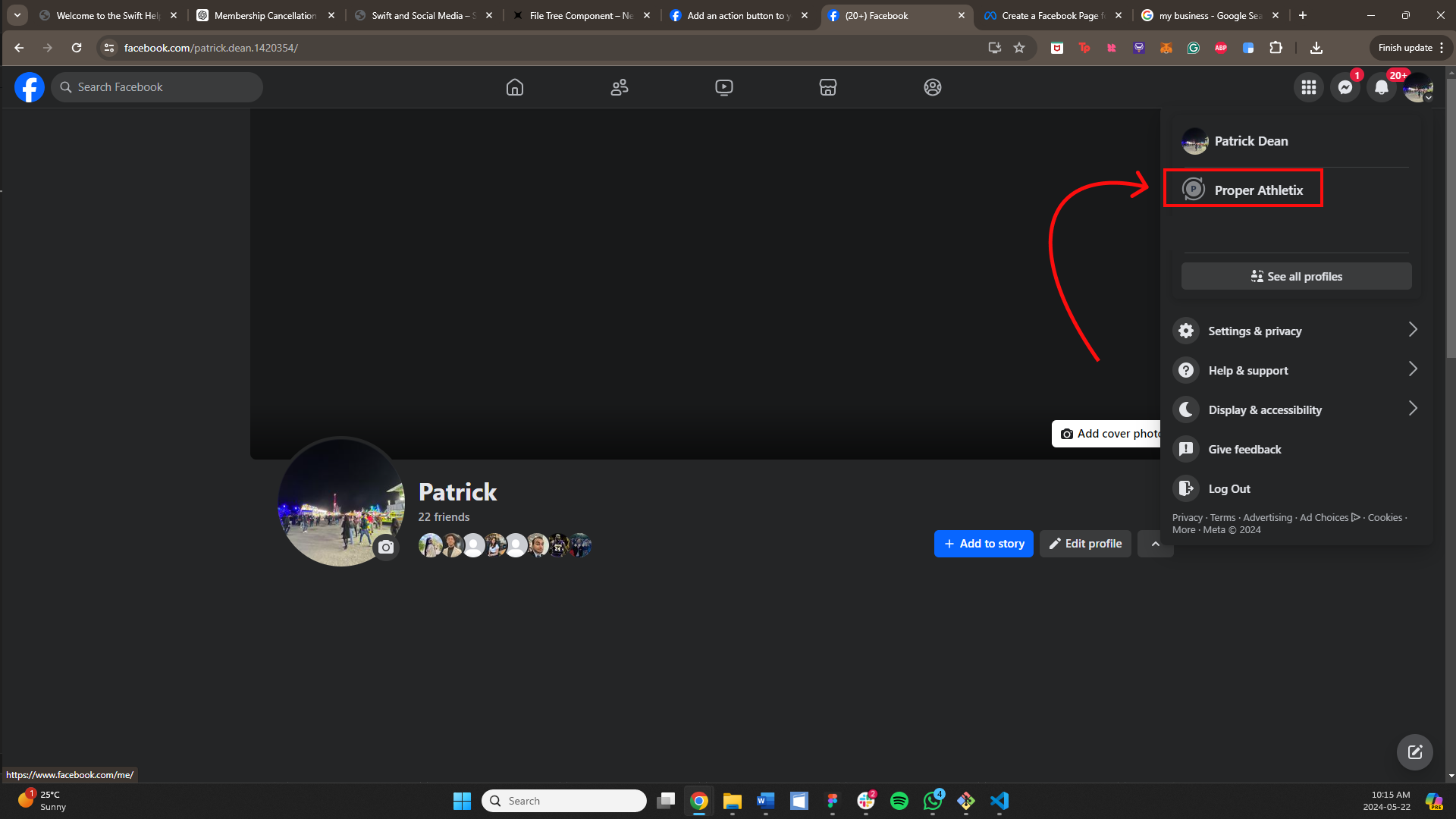
Task: Open the Facebook Menu grid icon
Action: pos(1308,88)
